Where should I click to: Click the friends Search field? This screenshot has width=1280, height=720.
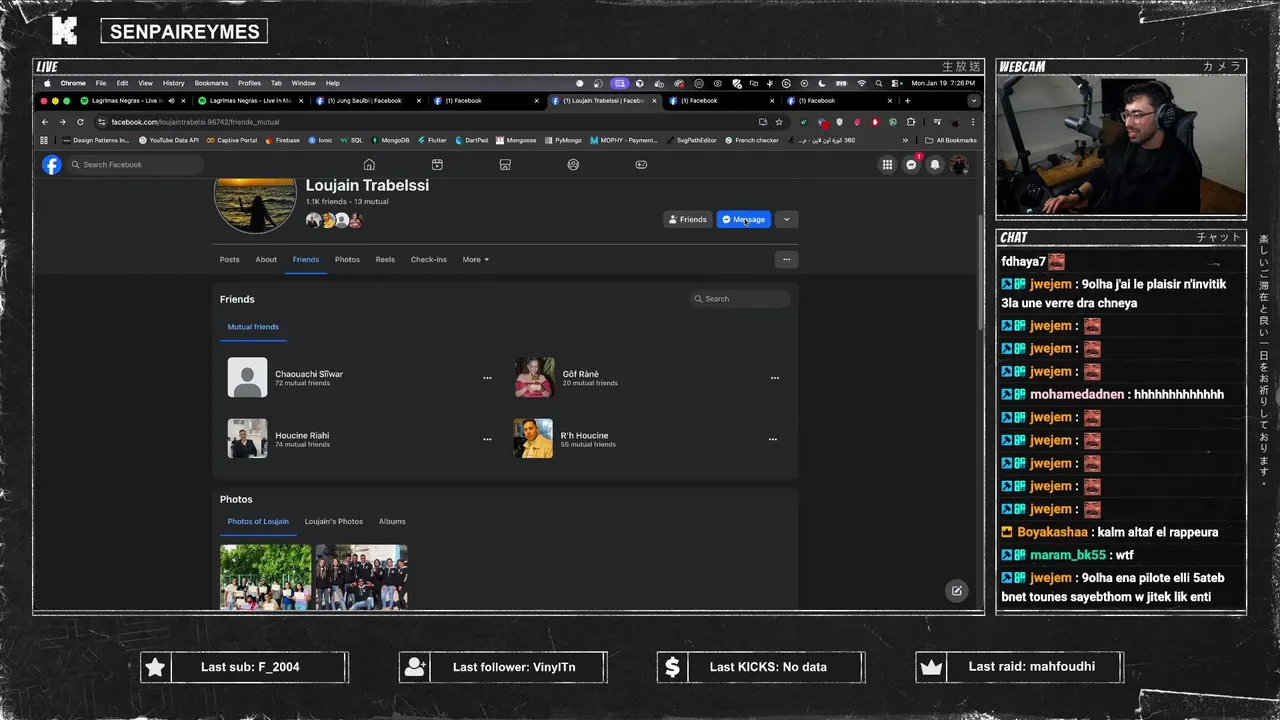click(740, 299)
